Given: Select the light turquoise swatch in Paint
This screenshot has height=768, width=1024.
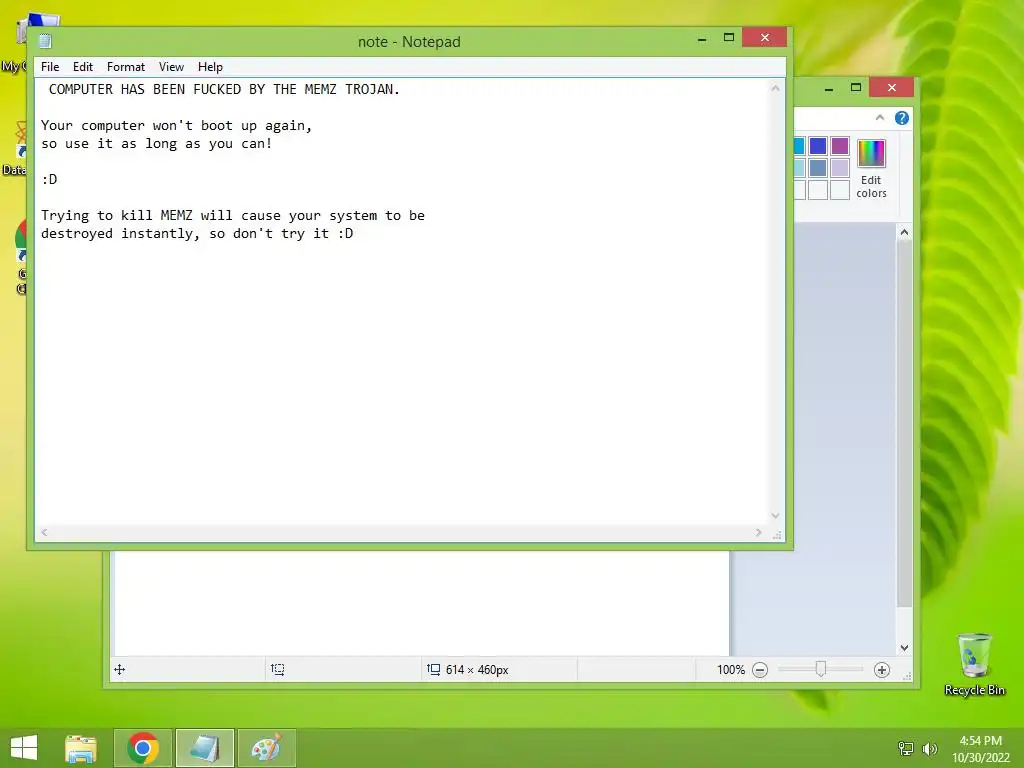Looking at the screenshot, I should pos(799,168).
